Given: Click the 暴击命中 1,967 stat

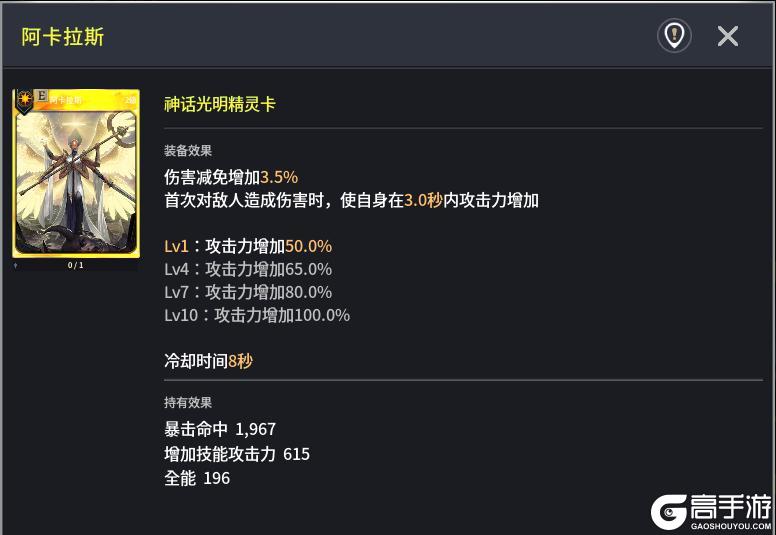Looking at the screenshot, I should pyautogui.click(x=220, y=429).
